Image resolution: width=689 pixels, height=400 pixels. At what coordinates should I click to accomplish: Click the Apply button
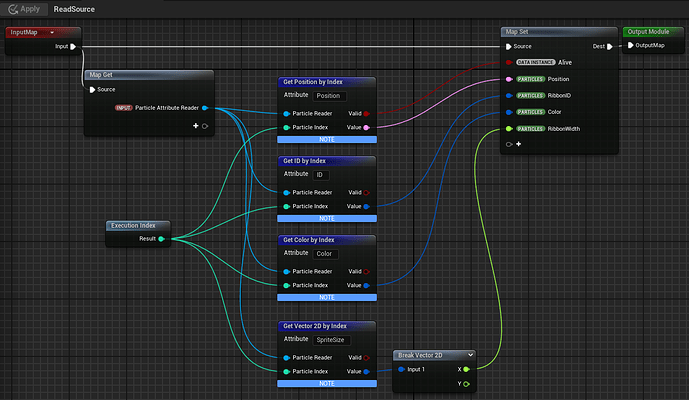pyautogui.click(x=24, y=9)
